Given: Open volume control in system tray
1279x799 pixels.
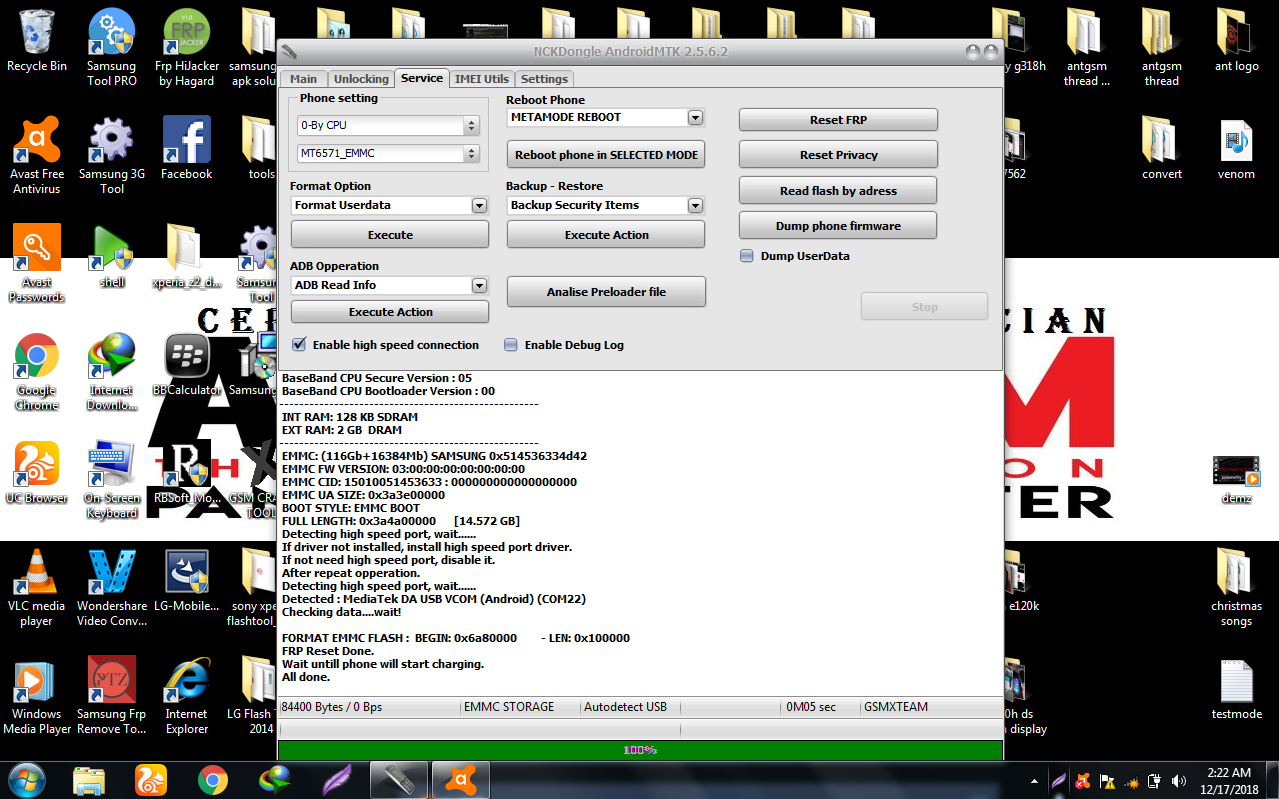Looking at the screenshot, I should tap(1180, 780).
